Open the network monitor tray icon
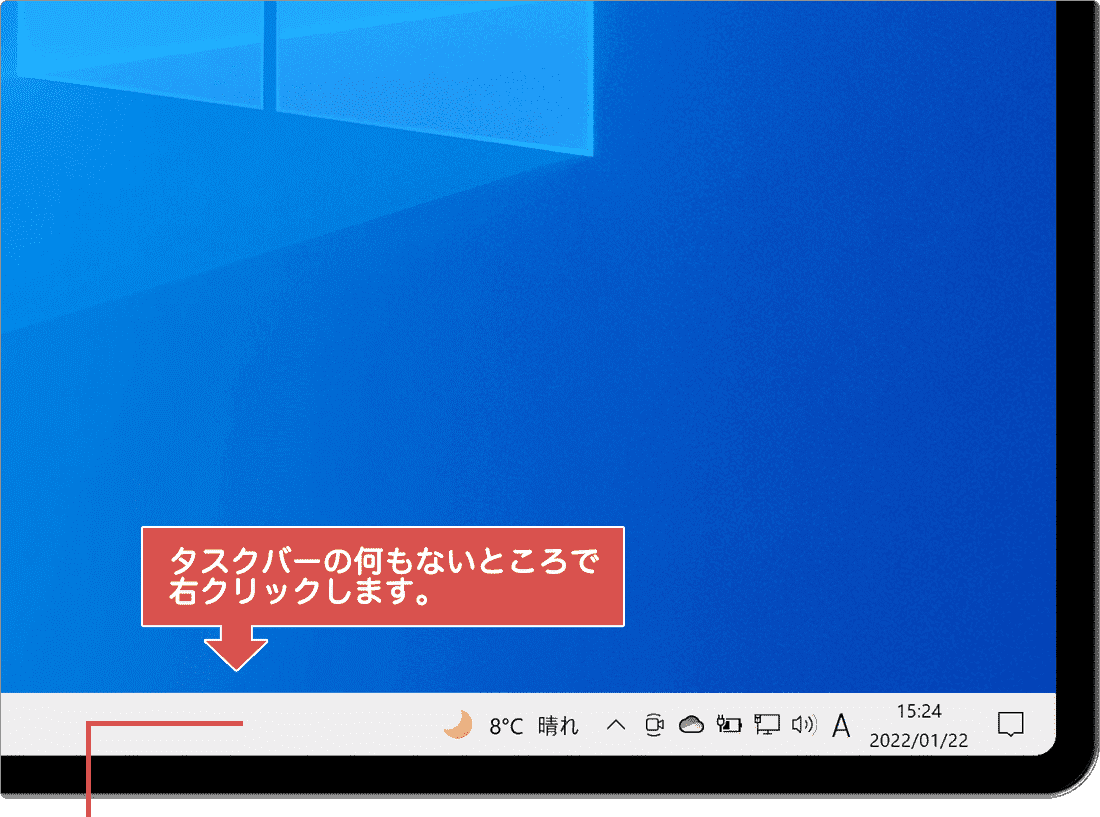Image resolution: width=1100 pixels, height=817 pixels. point(767,724)
